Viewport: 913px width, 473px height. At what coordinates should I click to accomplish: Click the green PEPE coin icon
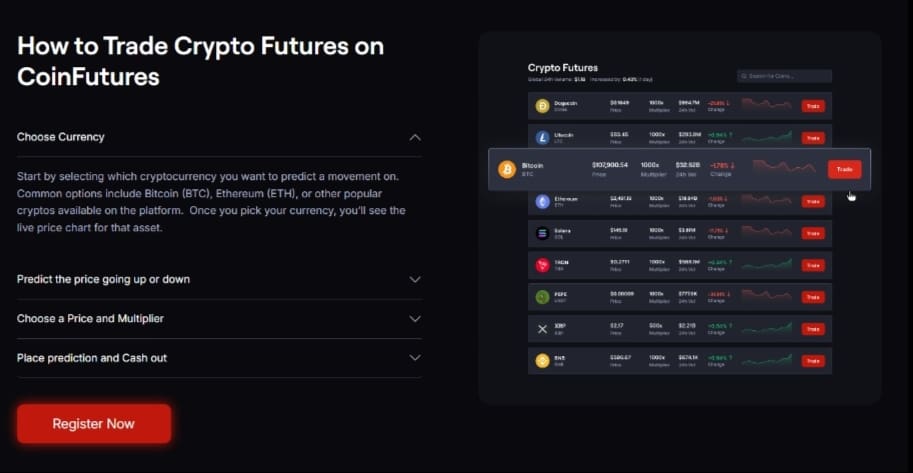click(x=543, y=297)
